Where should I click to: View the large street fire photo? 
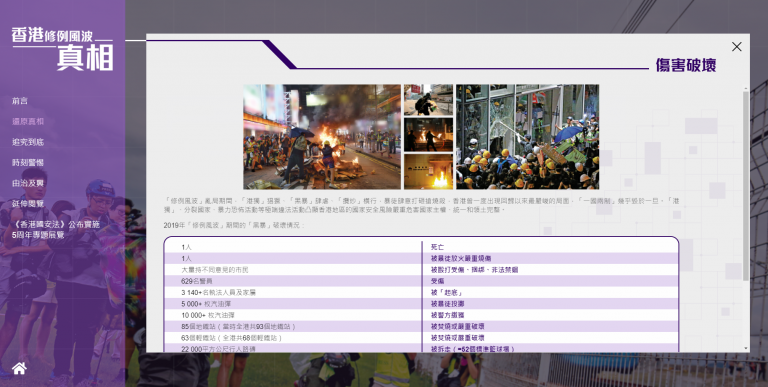point(322,137)
